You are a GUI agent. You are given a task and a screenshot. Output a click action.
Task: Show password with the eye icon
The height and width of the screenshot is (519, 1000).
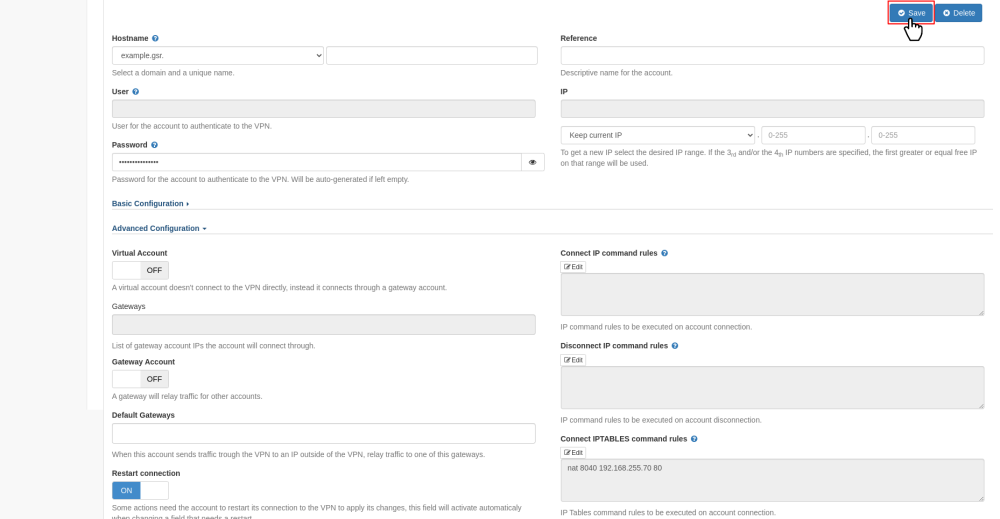[x=532, y=162]
